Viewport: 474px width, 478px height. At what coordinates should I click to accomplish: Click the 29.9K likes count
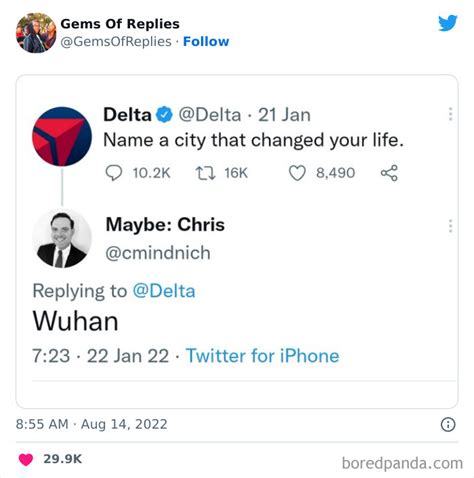62,459
